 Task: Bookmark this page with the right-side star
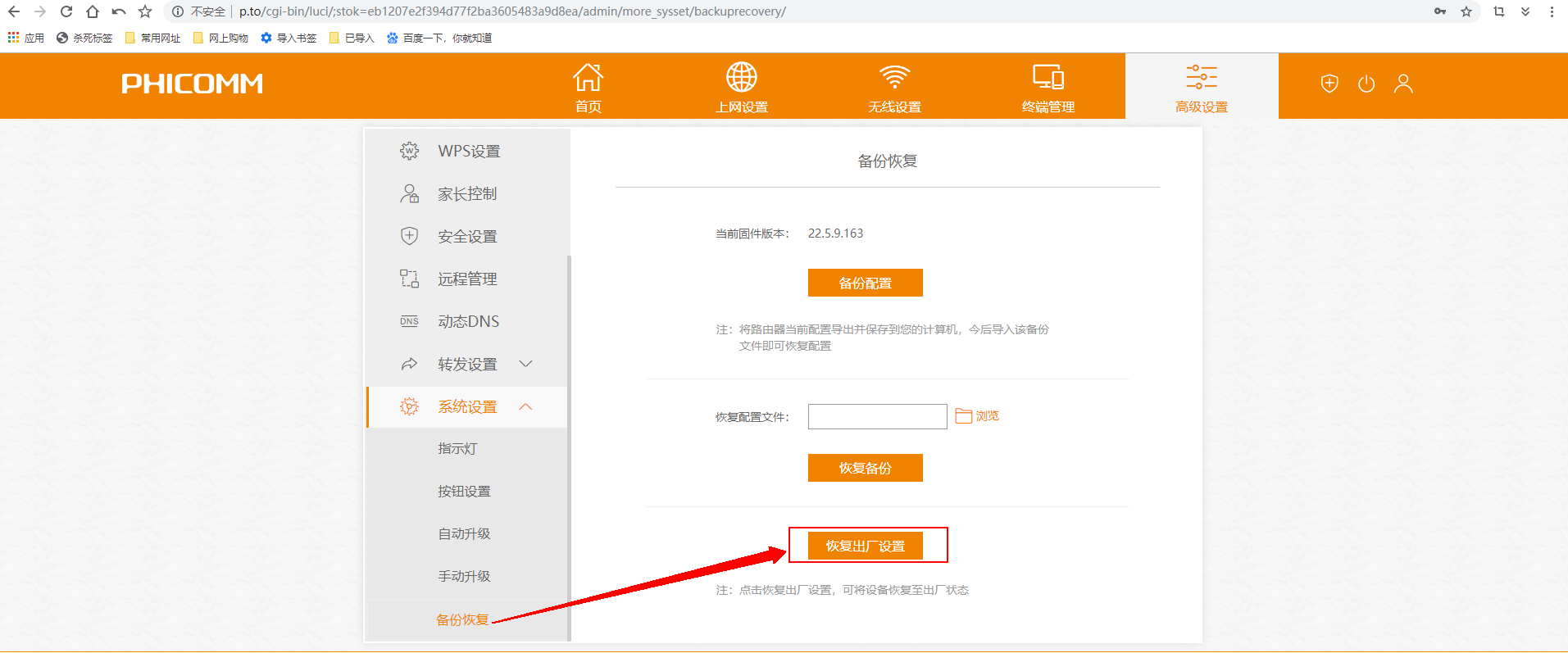click(x=1466, y=11)
